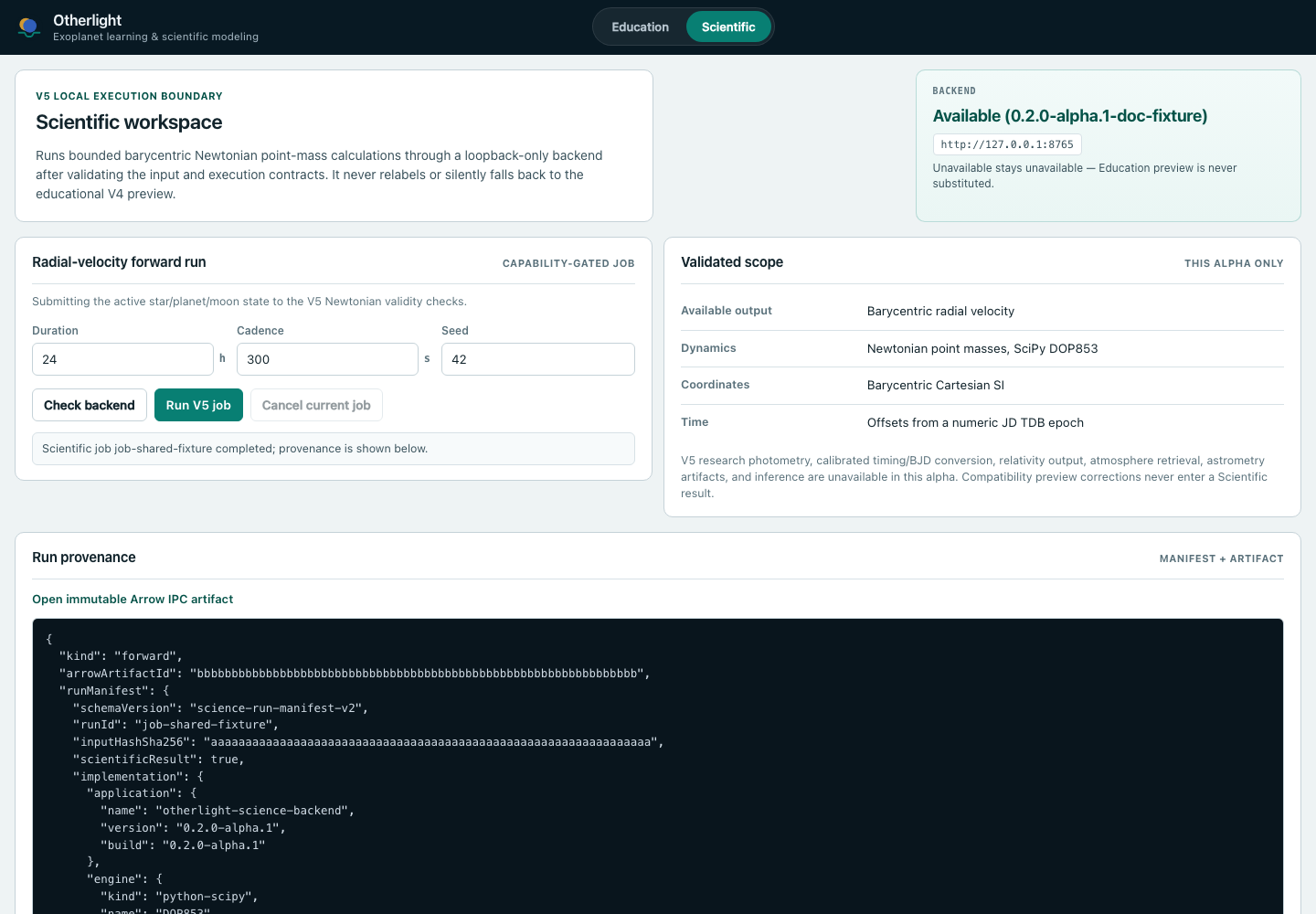Click the Seed field label
Viewport: 1316px width, 914px height.
click(x=455, y=331)
